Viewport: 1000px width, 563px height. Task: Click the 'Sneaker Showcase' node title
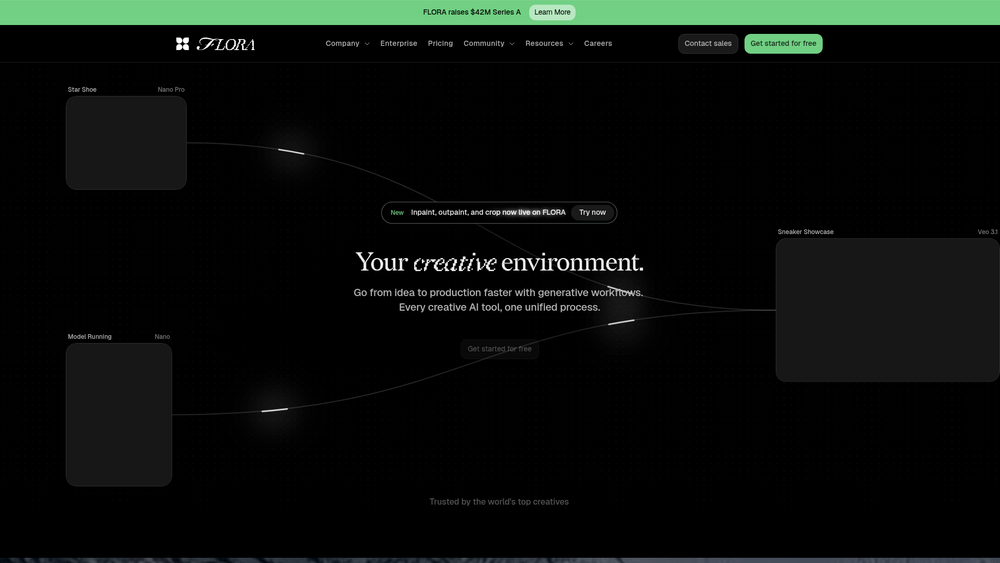tap(805, 232)
